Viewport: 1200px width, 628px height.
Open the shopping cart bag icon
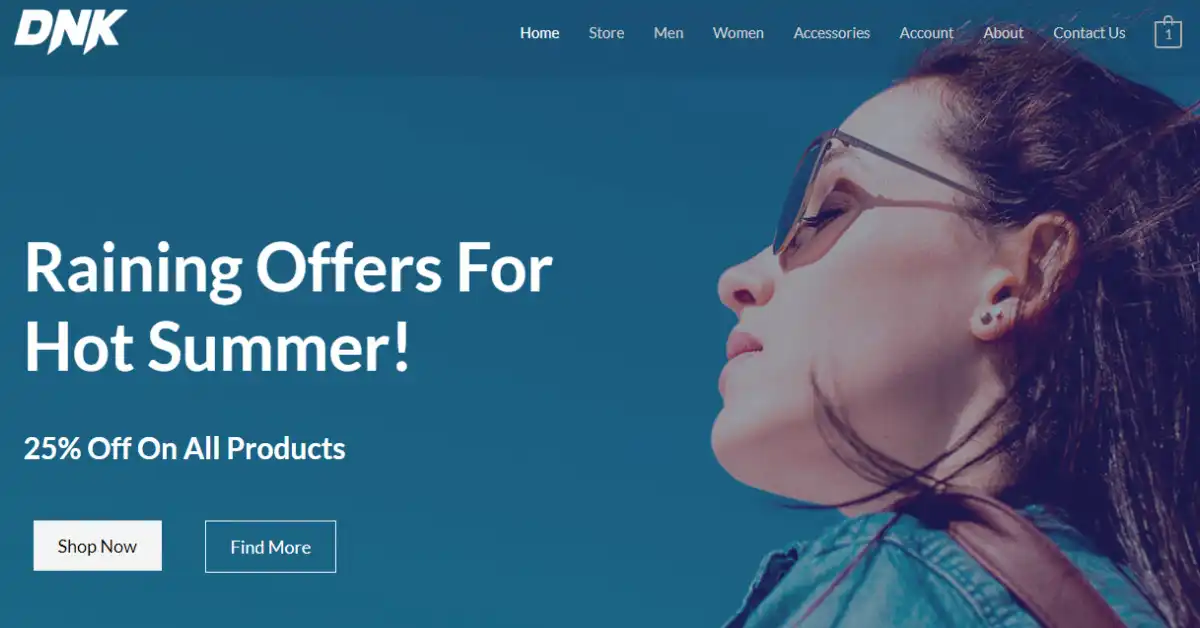tap(1167, 32)
